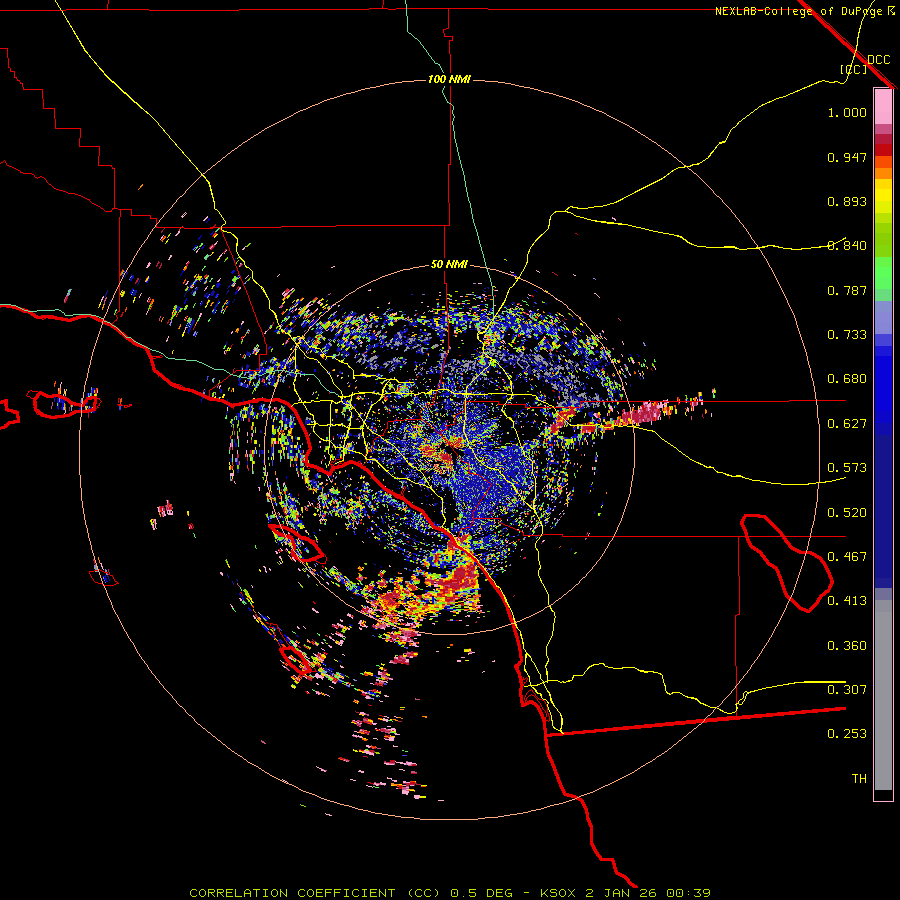The width and height of the screenshot is (900, 900).
Task: Pick the light pink swatch beside 1.000
Action: (883, 107)
